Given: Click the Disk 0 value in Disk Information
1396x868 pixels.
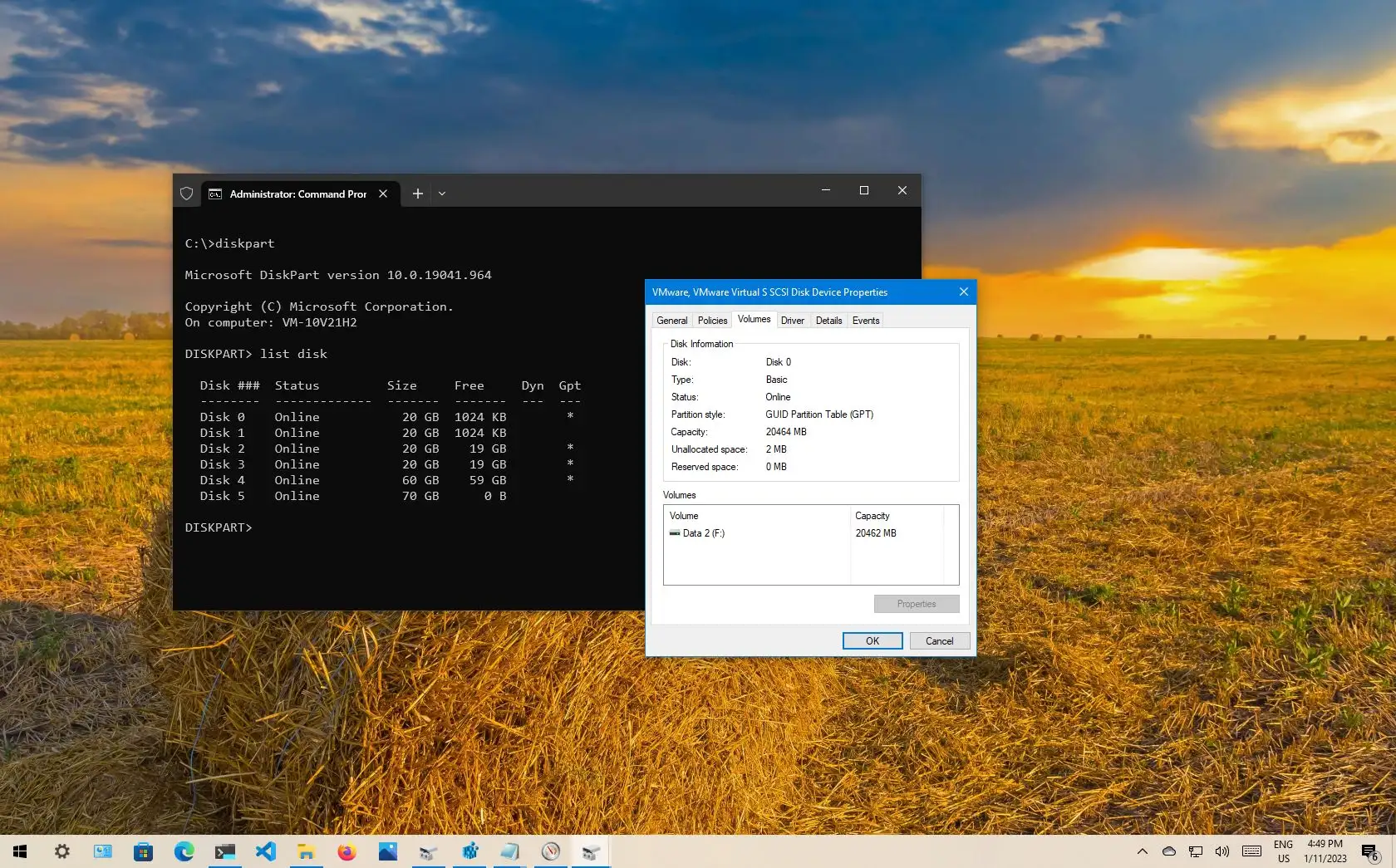Looking at the screenshot, I should (779, 362).
